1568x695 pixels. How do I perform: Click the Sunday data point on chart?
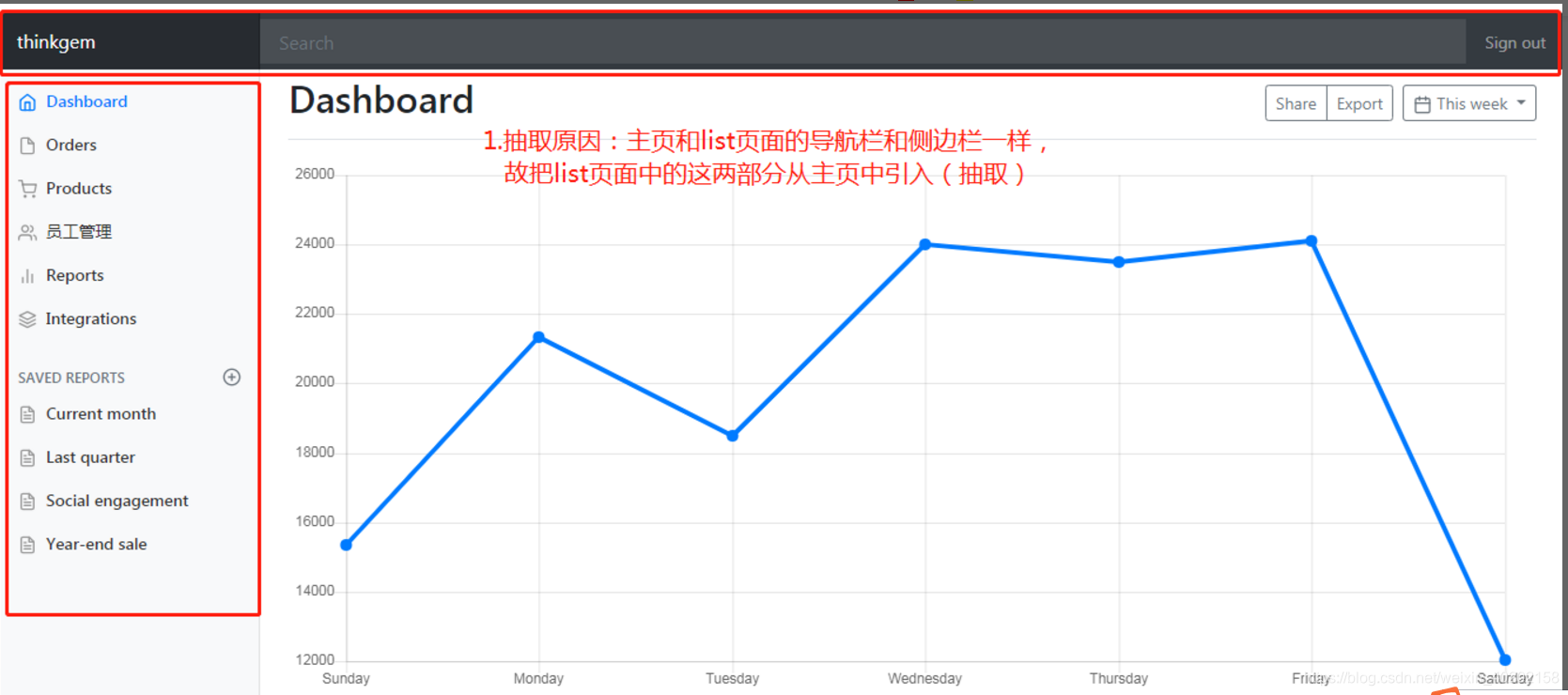click(x=346, y=545)
